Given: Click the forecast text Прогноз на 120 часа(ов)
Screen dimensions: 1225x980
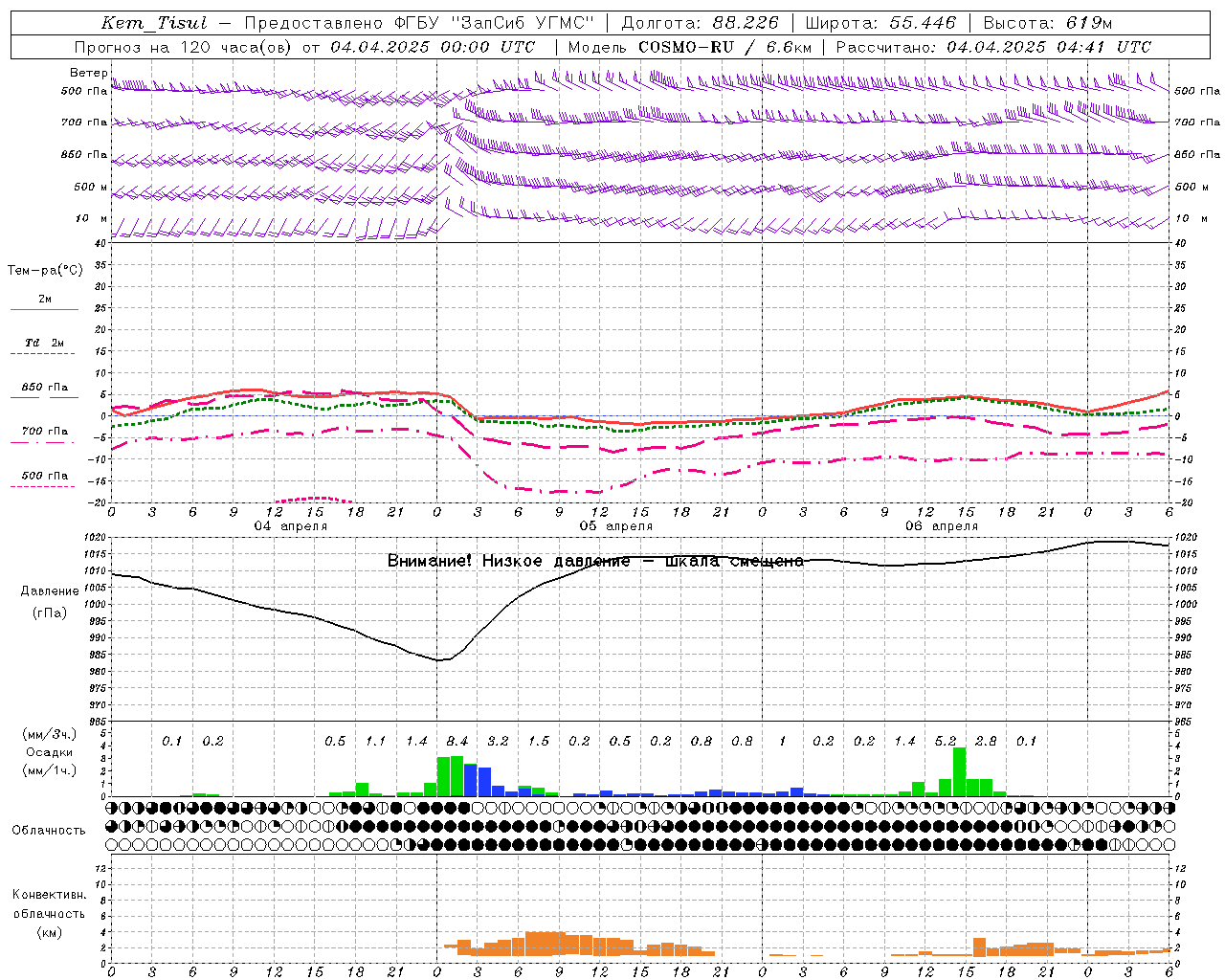Looking at the screenshot, I should pos(183,47).
